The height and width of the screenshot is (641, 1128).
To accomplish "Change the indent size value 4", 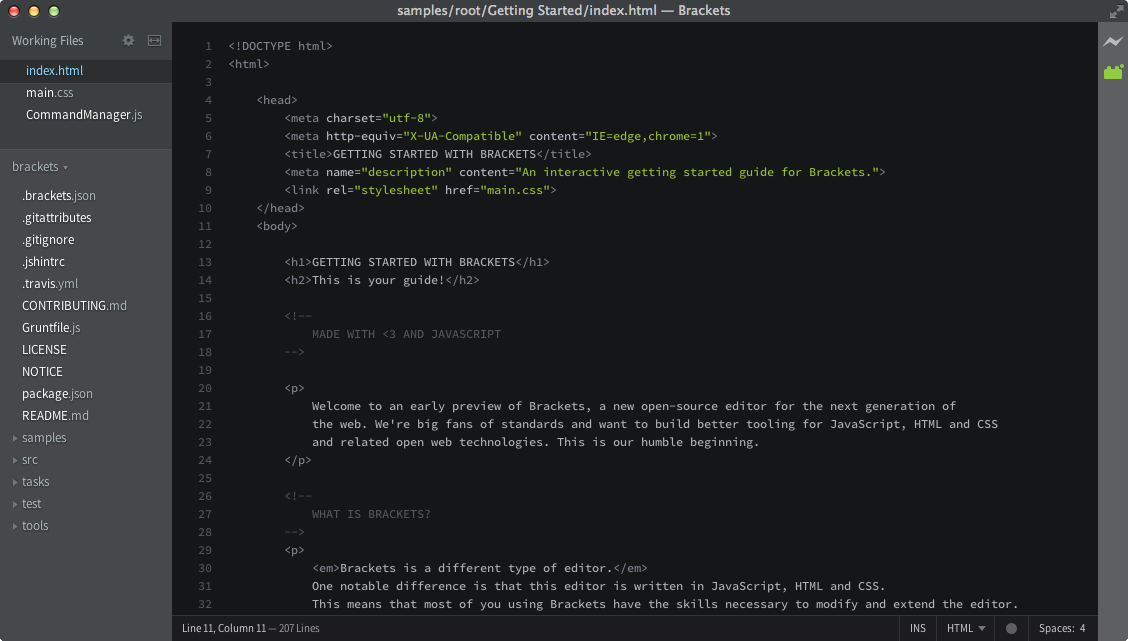I will coord(1082,628).
